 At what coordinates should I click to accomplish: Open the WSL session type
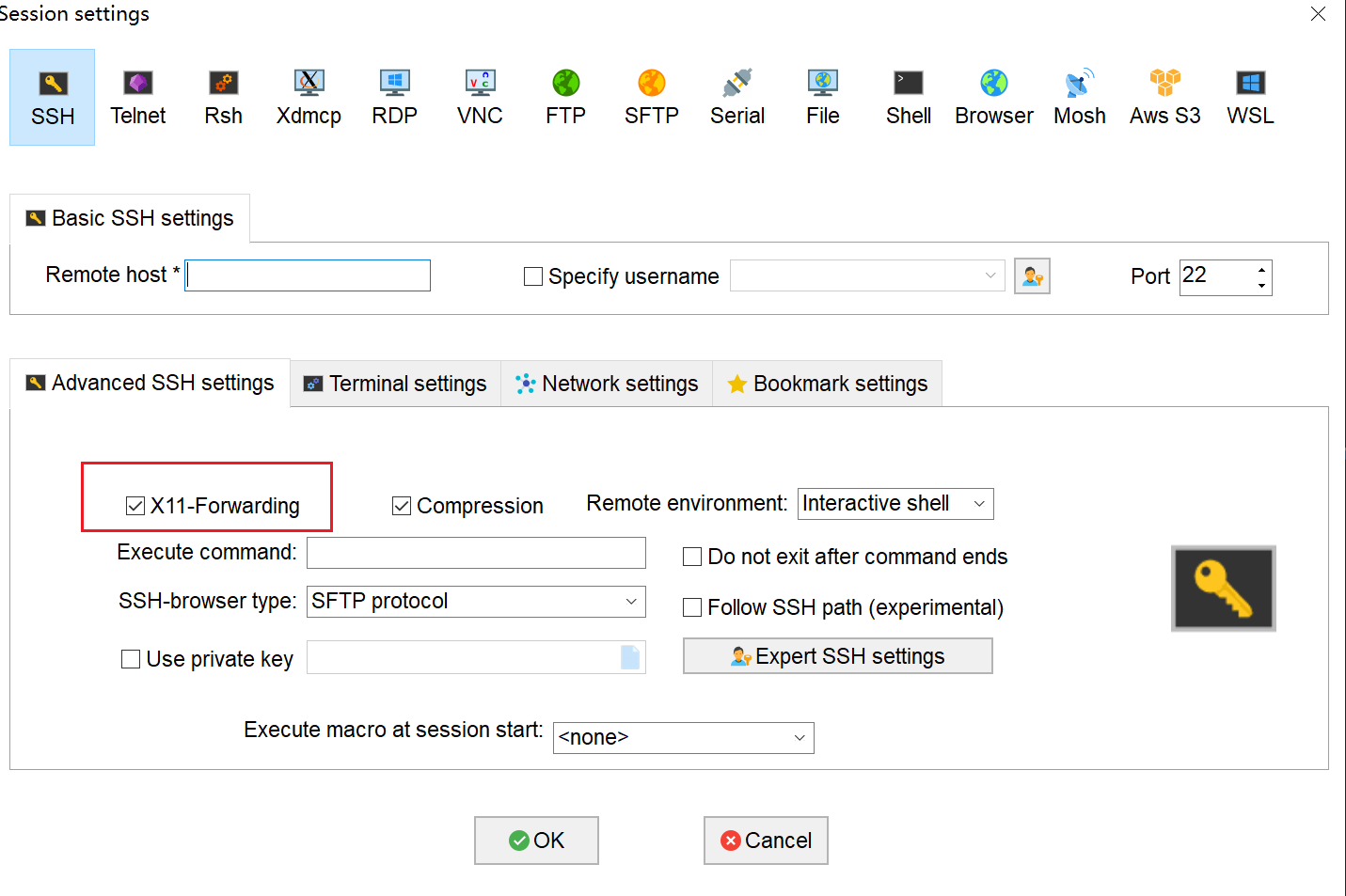[x=1250, y=97]
